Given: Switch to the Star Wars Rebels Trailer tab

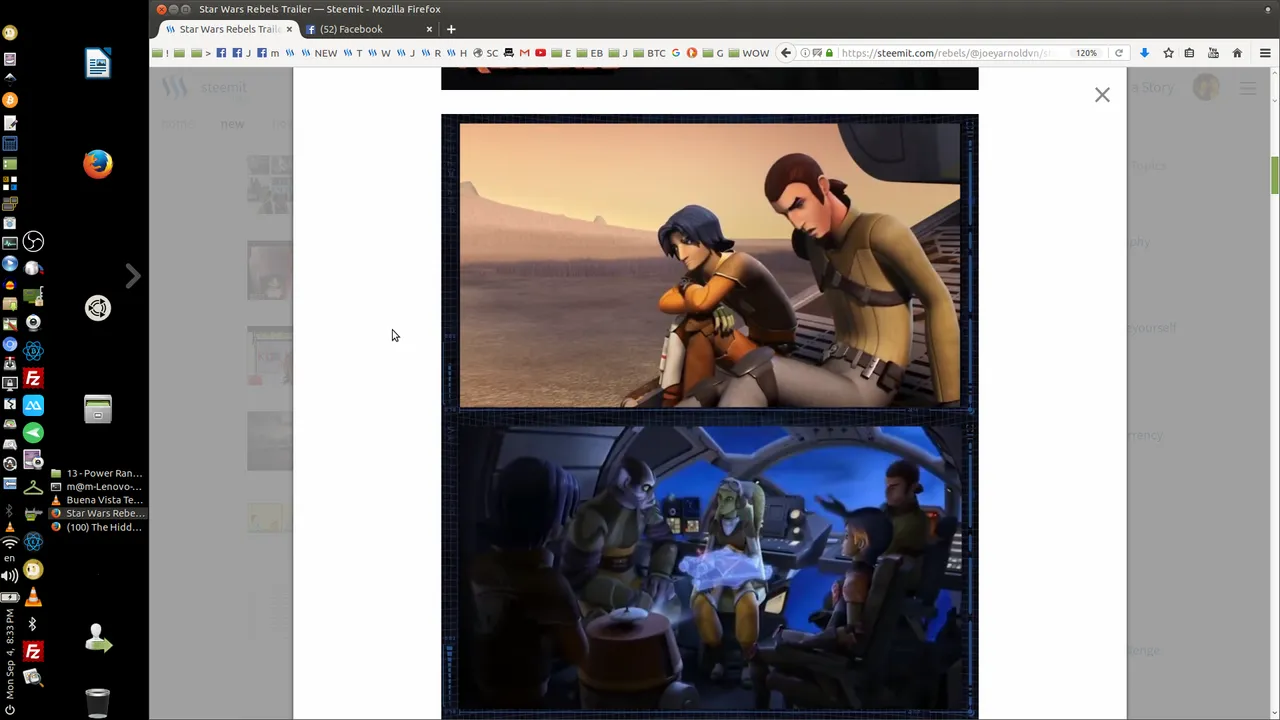Looking at the screenshot, I should pyautogui.click(x=229, y=29).
